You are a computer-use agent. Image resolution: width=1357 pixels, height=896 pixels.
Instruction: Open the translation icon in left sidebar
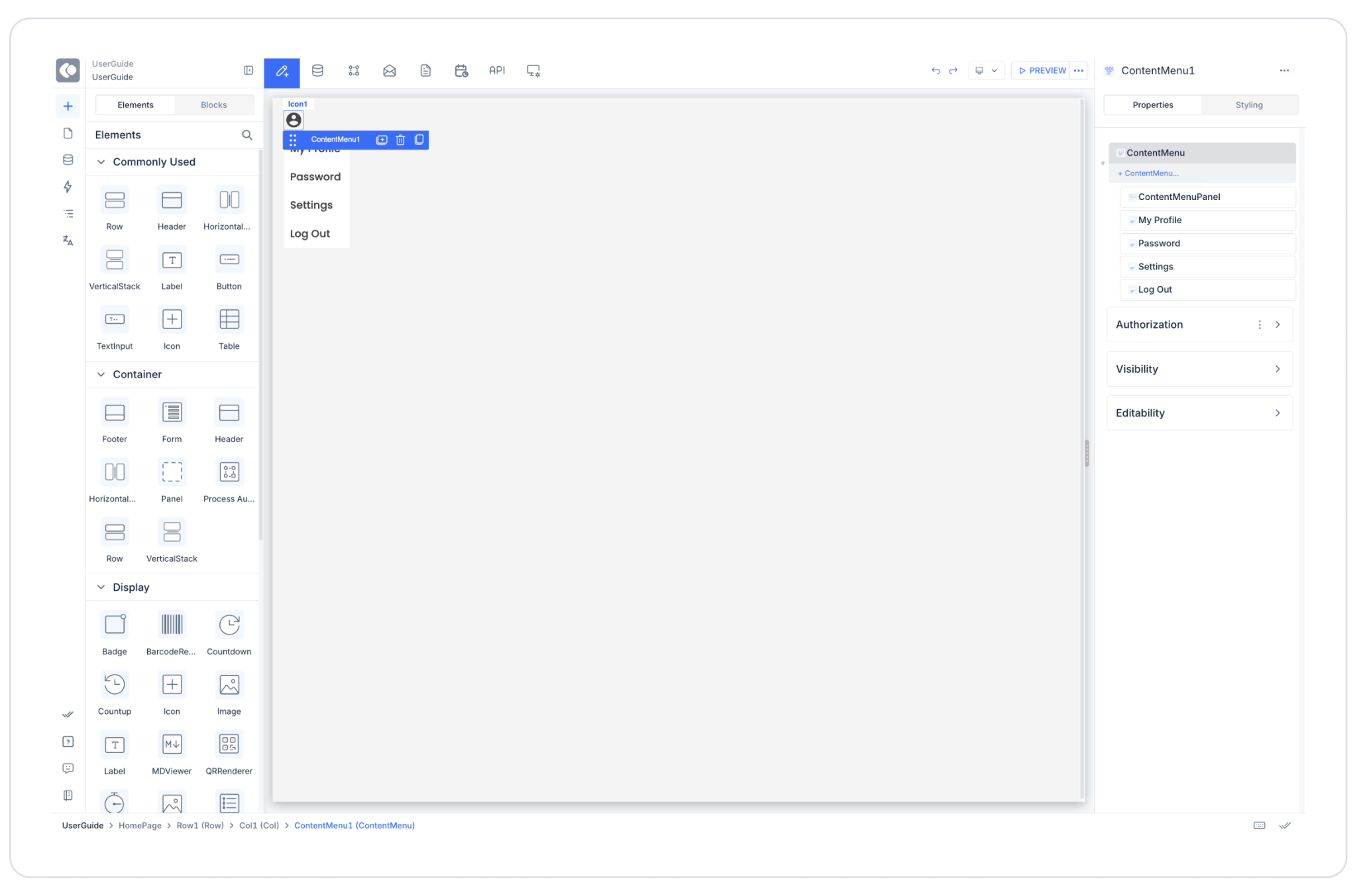[x=68, y=240]
